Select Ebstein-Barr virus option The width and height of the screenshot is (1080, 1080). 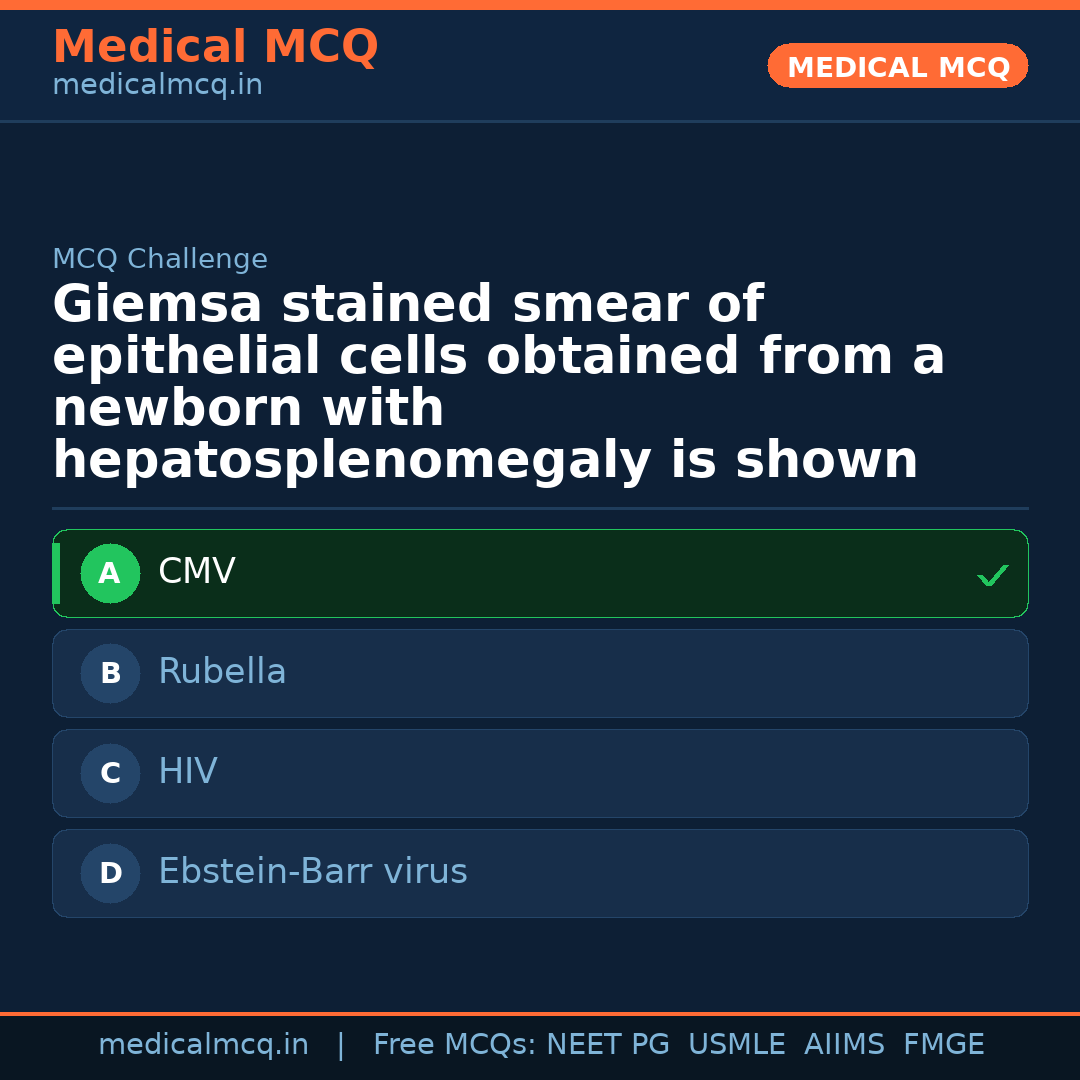tap(312, 872)
